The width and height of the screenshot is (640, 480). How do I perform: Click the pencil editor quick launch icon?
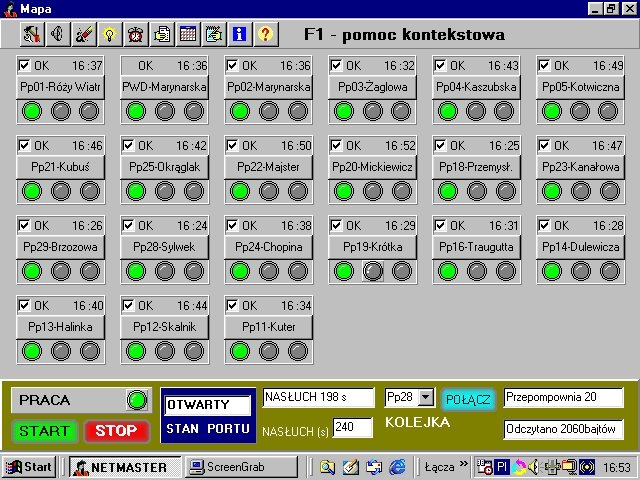pyautogui.click(x=351, y=467)
